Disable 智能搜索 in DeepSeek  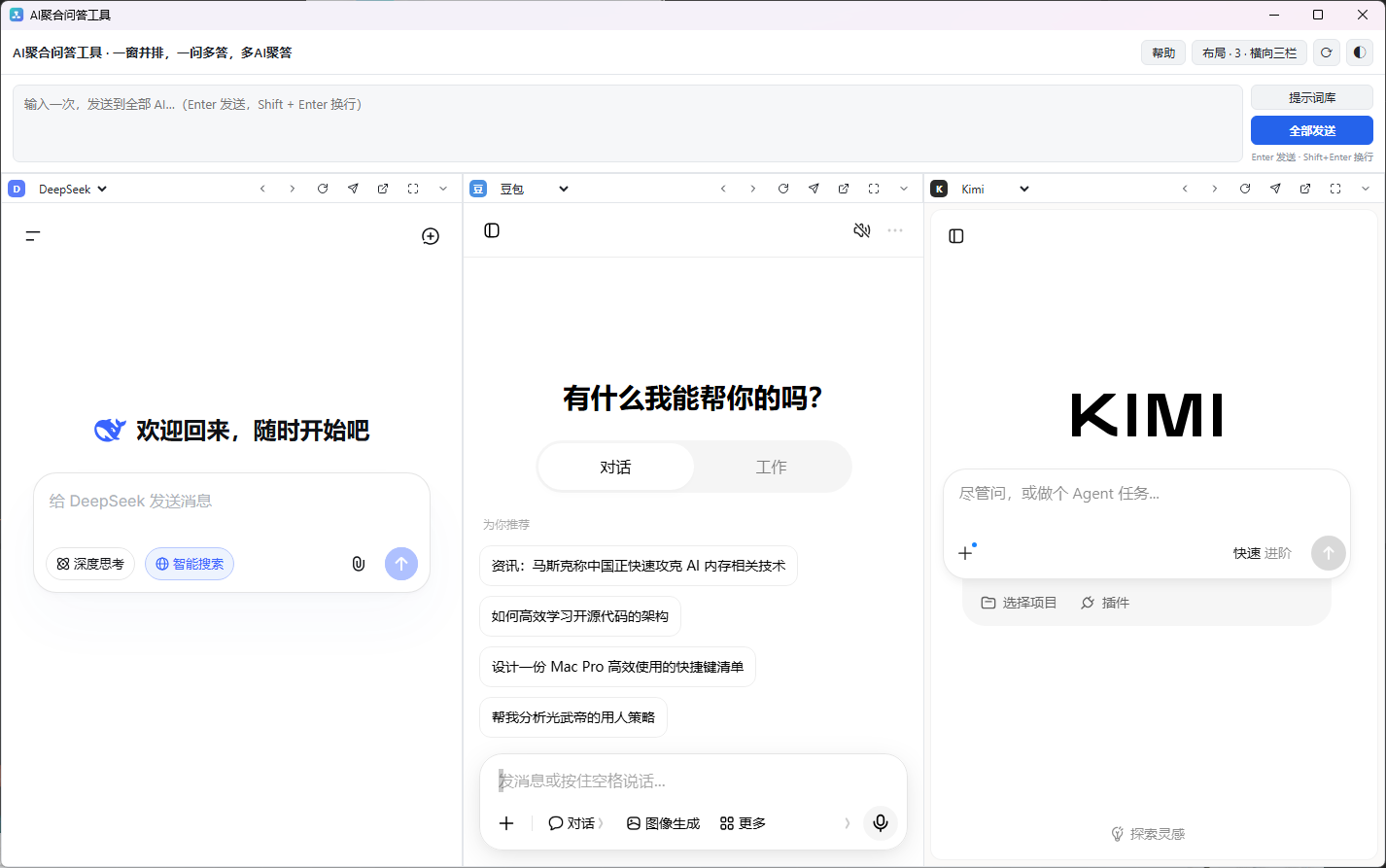pos(190,564)
